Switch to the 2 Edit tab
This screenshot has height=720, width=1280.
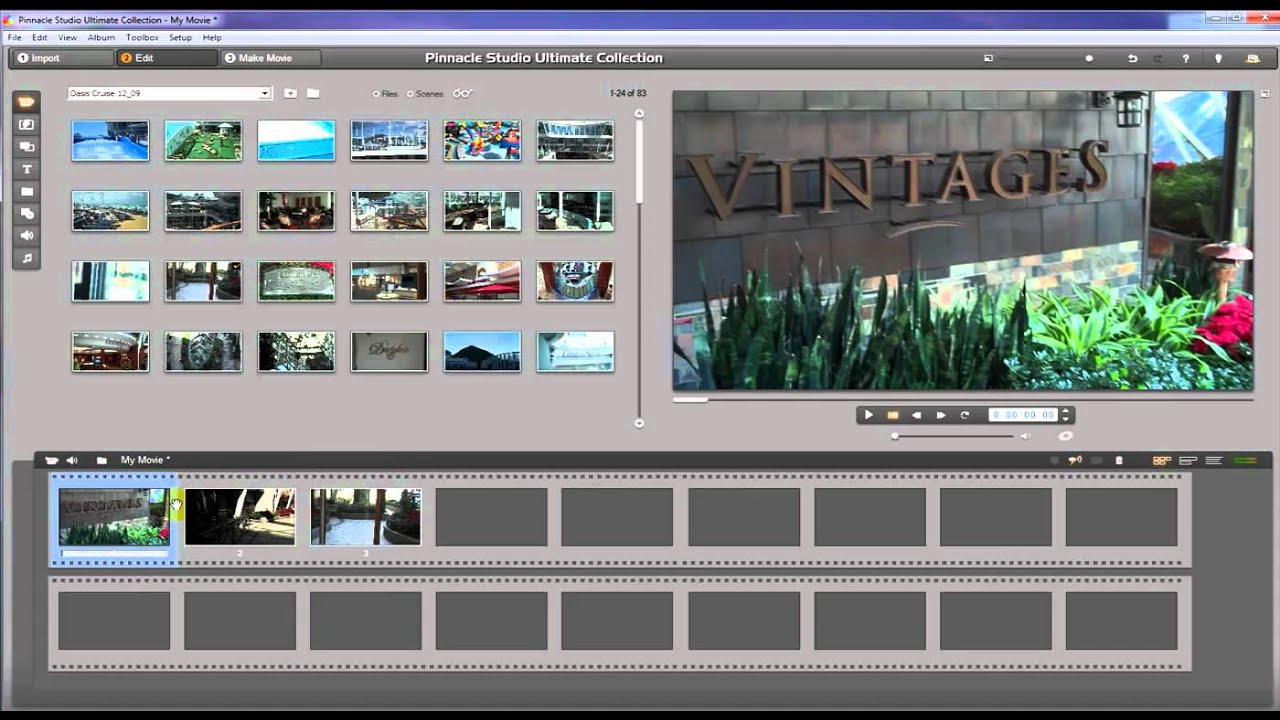[166, 58]
